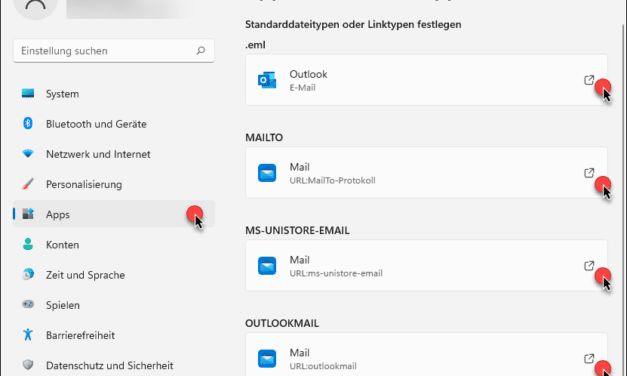The image size is (627, 376).
Task: Click the Datenschutz shield icon
Action: pyautogui.click(x=28, y=364)
